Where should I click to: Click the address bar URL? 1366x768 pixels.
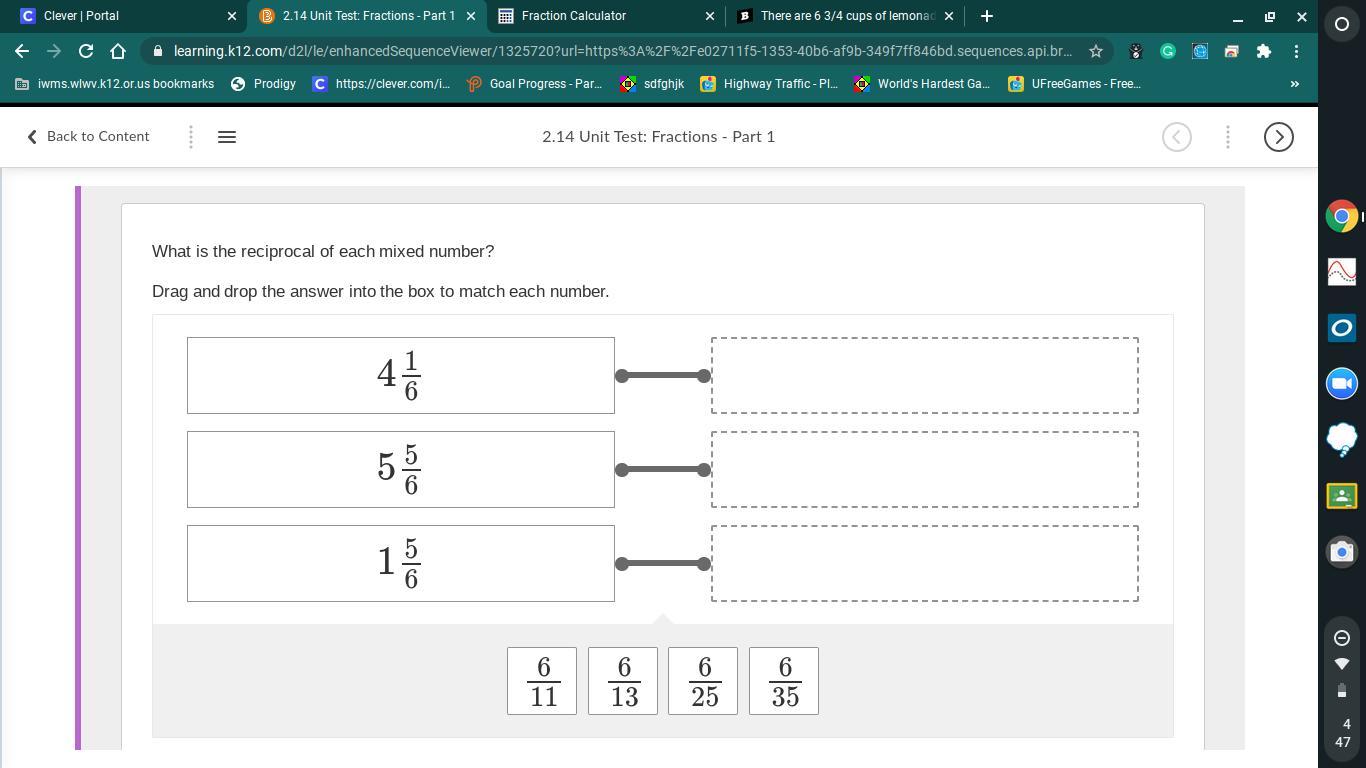tap(622, 51)
